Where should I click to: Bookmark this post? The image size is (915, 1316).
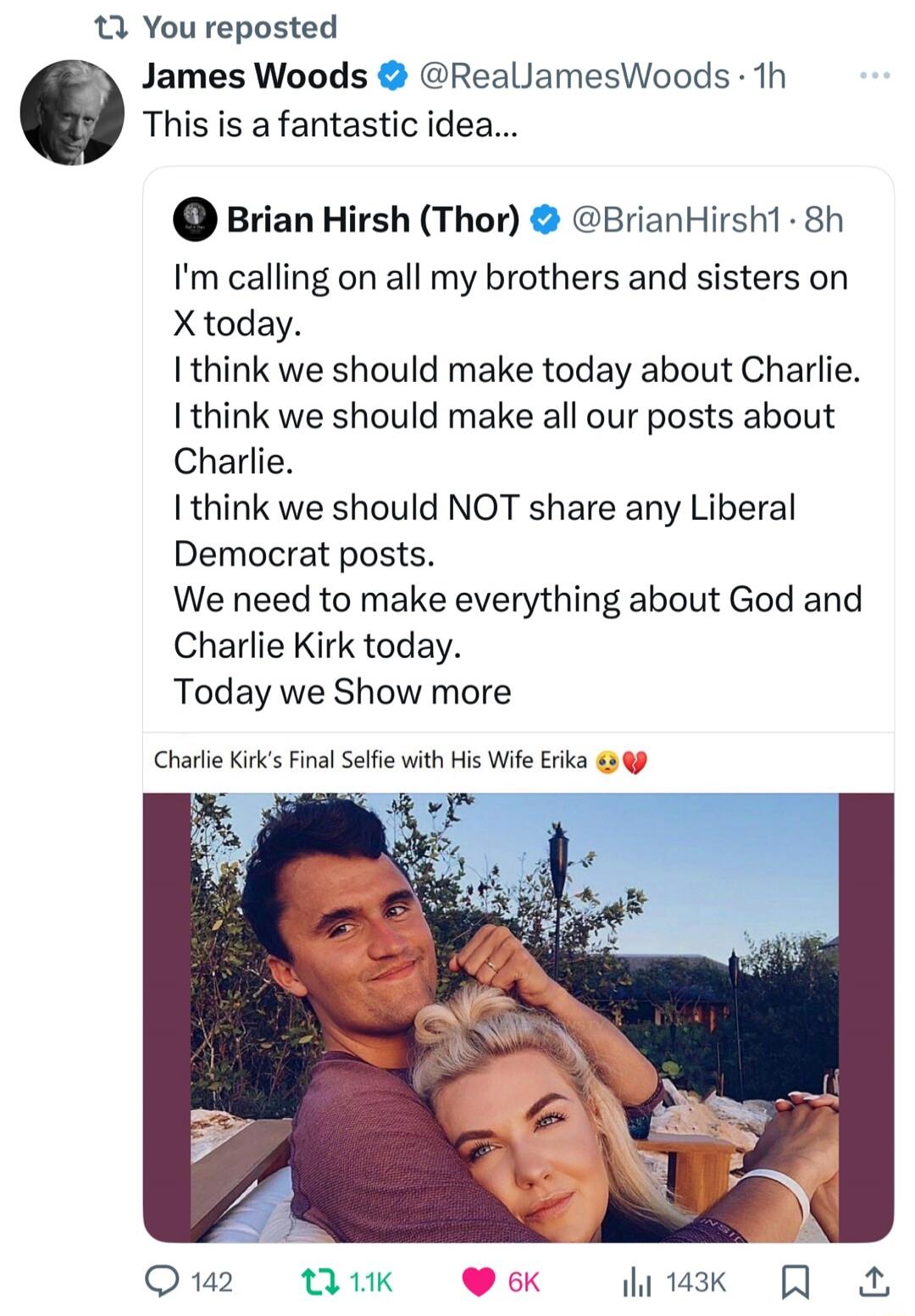coord(795,1280)
